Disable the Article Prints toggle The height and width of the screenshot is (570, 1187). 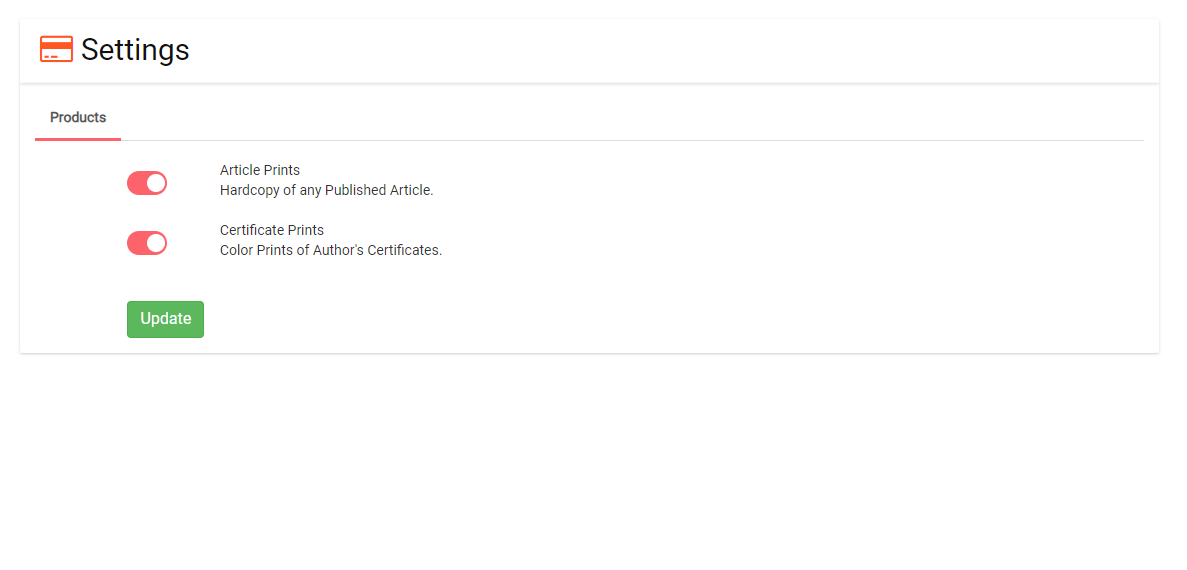tap(147, 183)
